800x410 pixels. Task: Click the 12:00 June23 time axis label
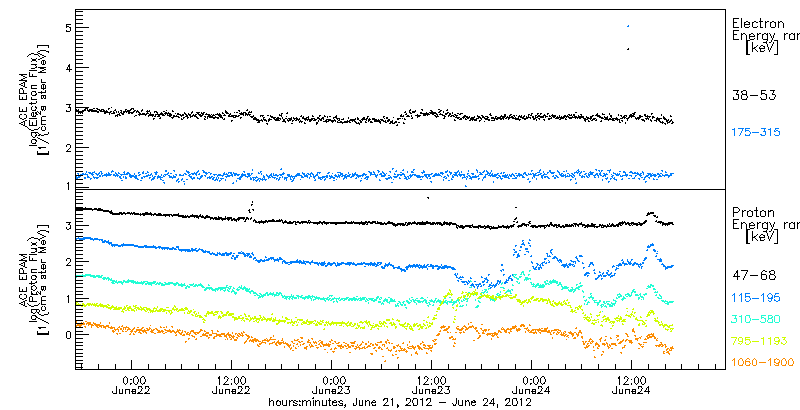click(432, 385)
